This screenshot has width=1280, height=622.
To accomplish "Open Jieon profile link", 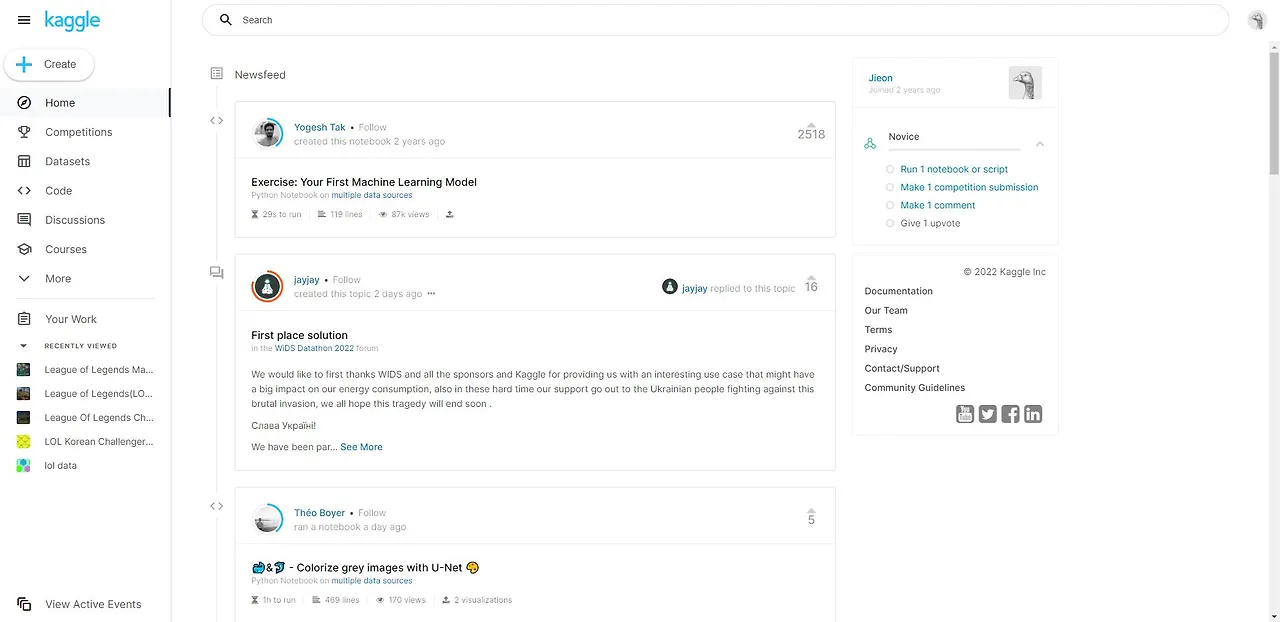I will 881,78.
